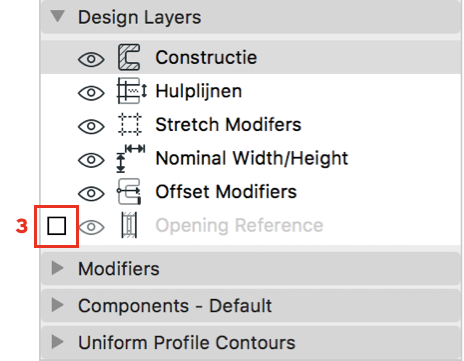Toggle Stretch Modifers layer eye icon
Viewport: 464px width, 361px height.
coord(91,126)
